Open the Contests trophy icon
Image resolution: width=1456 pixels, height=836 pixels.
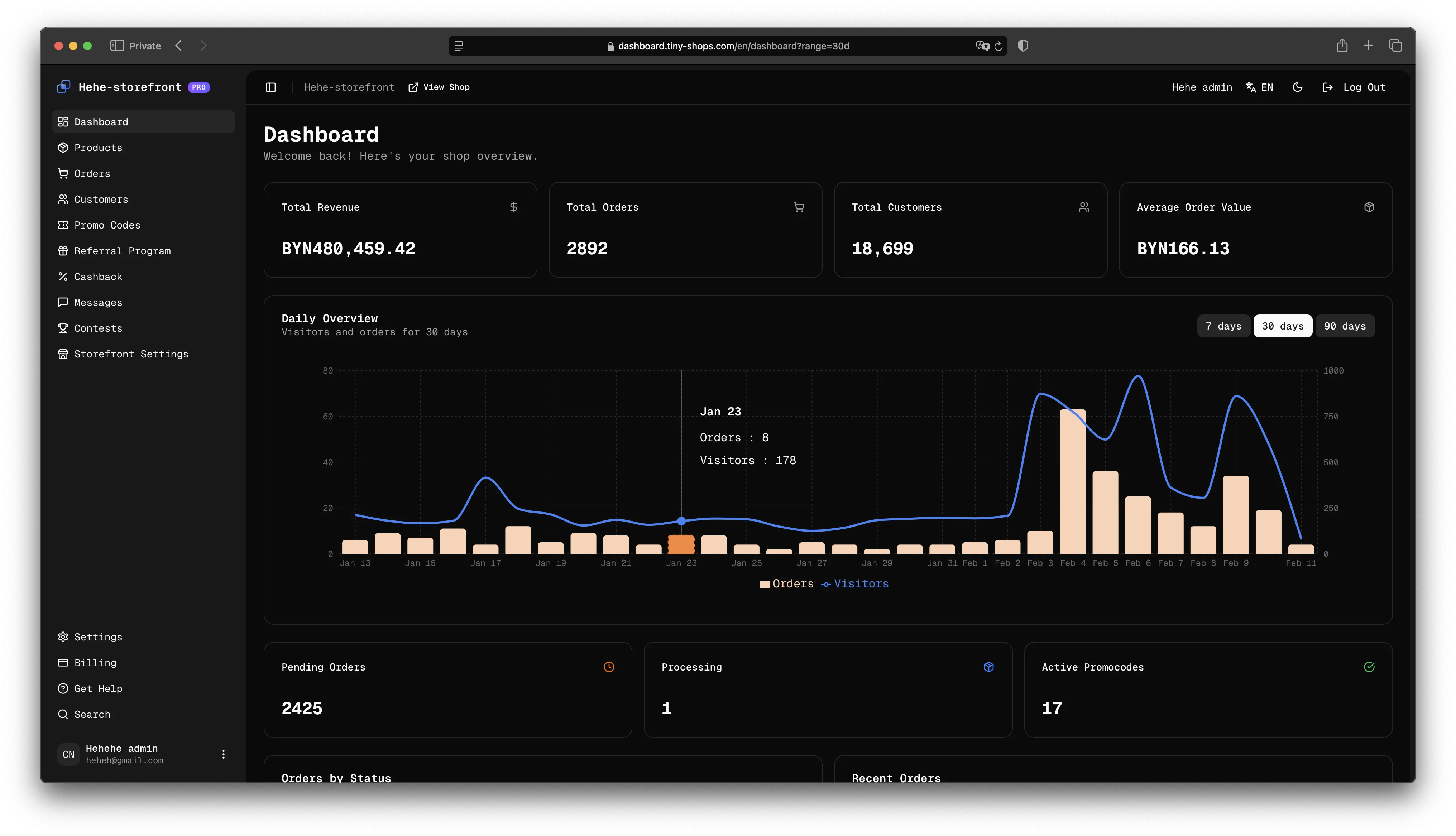[63, 328]
